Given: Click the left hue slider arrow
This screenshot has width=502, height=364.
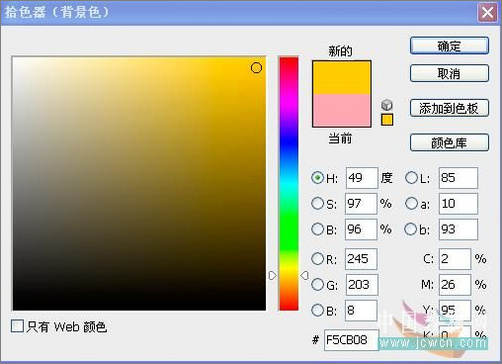Looking at the screenshot, I should tap(273, 275).
